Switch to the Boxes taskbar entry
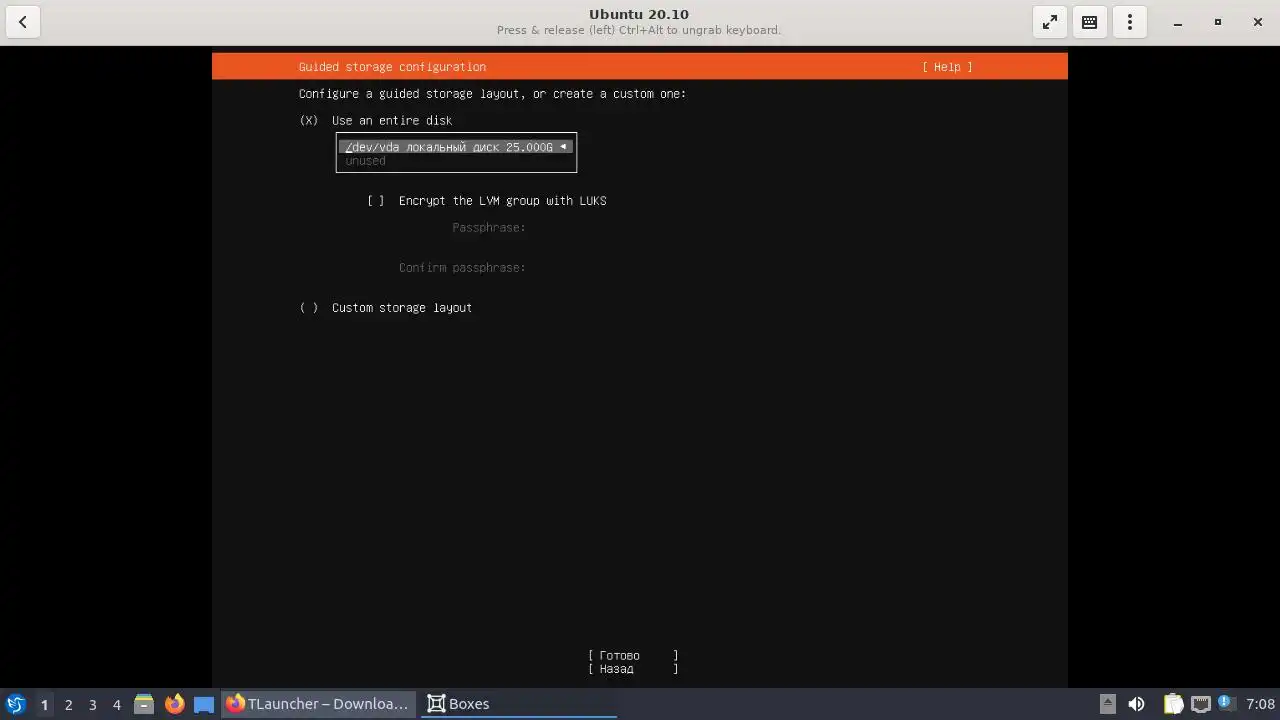 [x=518, y=704]
